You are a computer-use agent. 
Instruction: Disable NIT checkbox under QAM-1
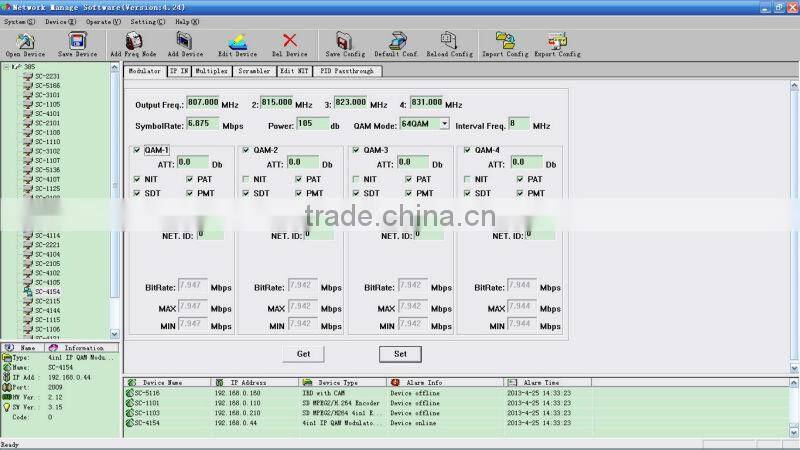(x=137, y=179)
